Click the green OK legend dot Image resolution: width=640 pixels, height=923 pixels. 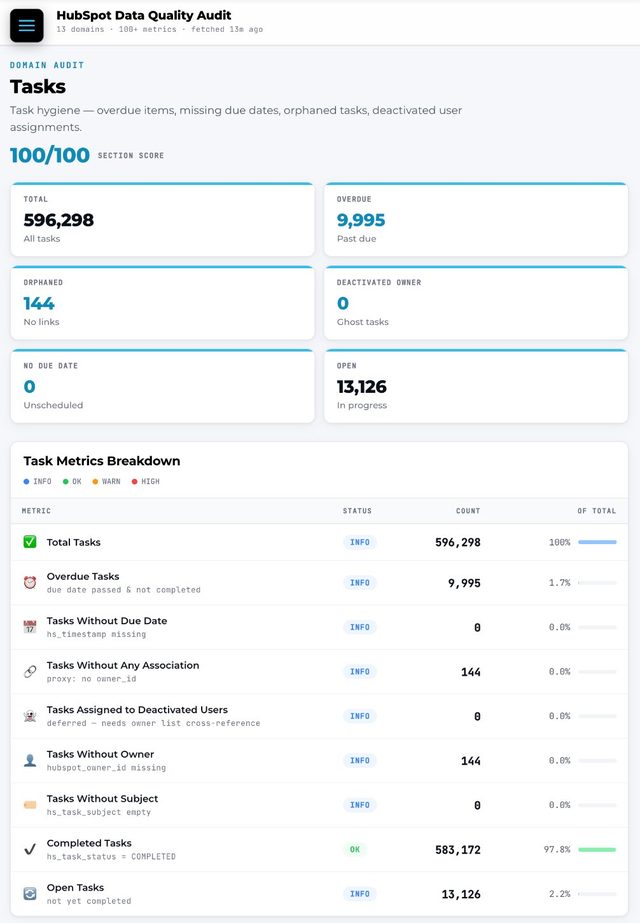[66, 482]
